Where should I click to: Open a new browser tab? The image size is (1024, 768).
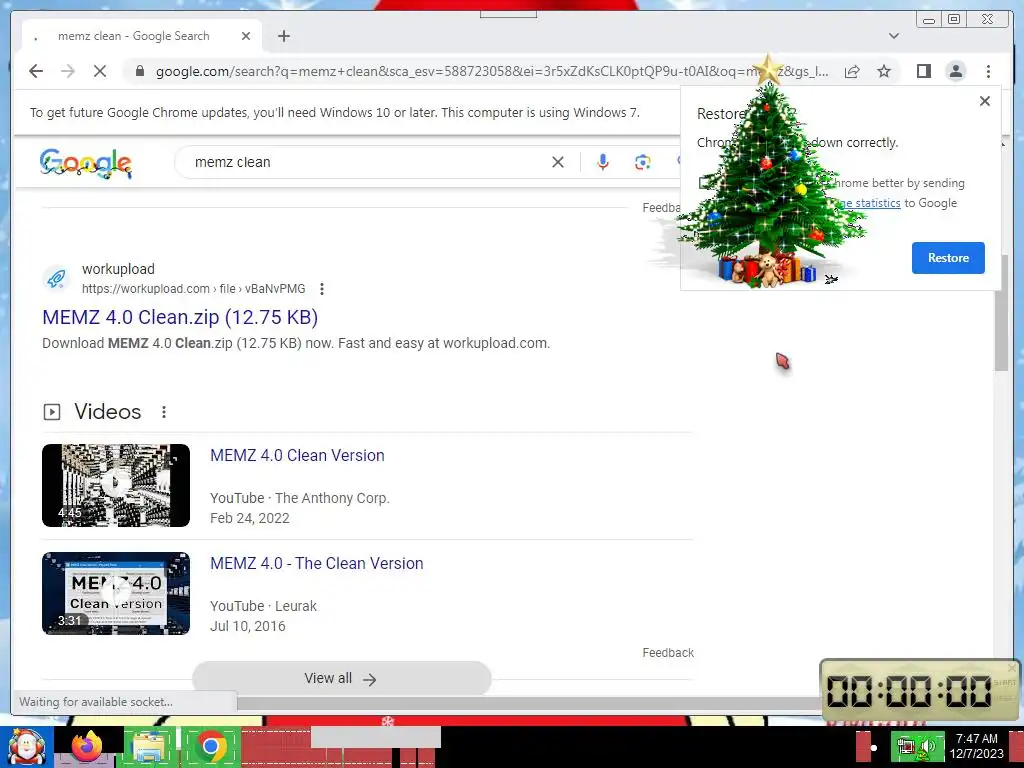coord(283,36)
